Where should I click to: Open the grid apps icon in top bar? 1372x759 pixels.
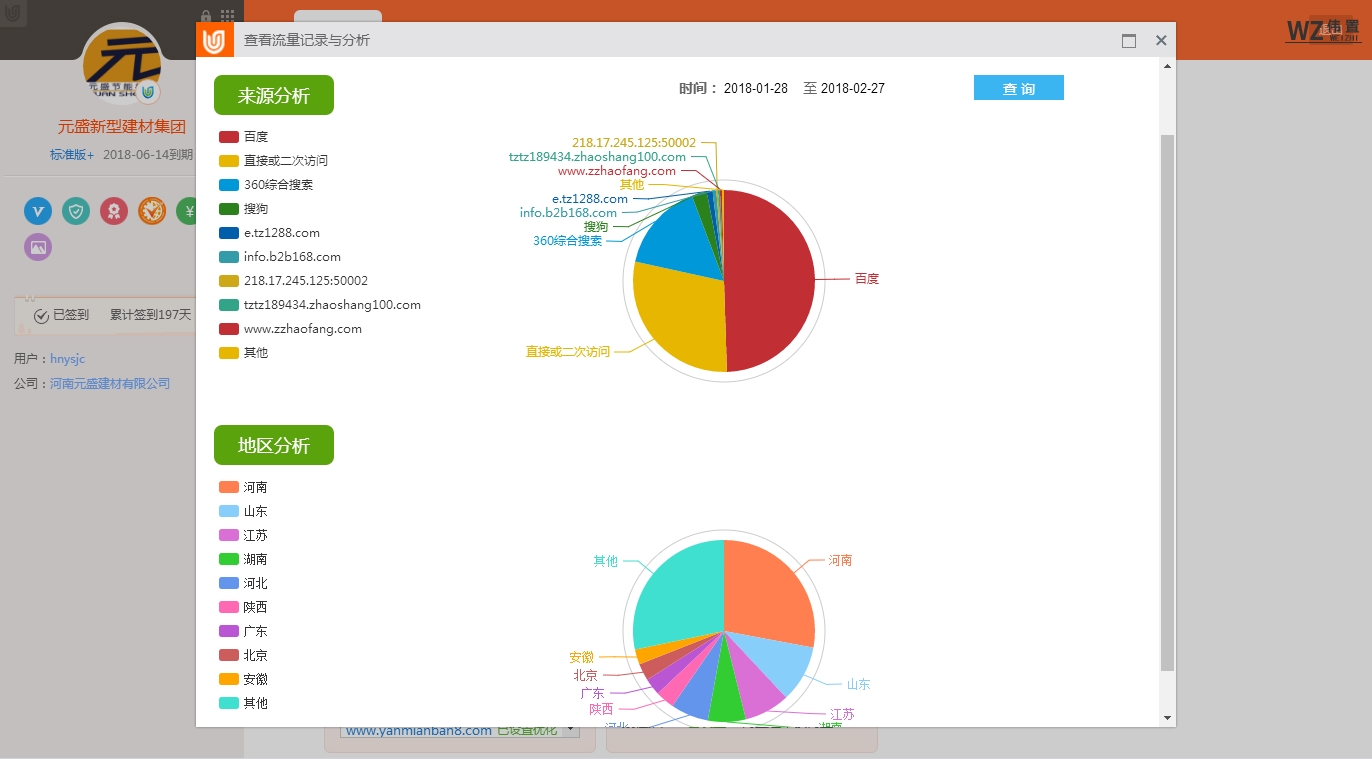click(228, 17)
